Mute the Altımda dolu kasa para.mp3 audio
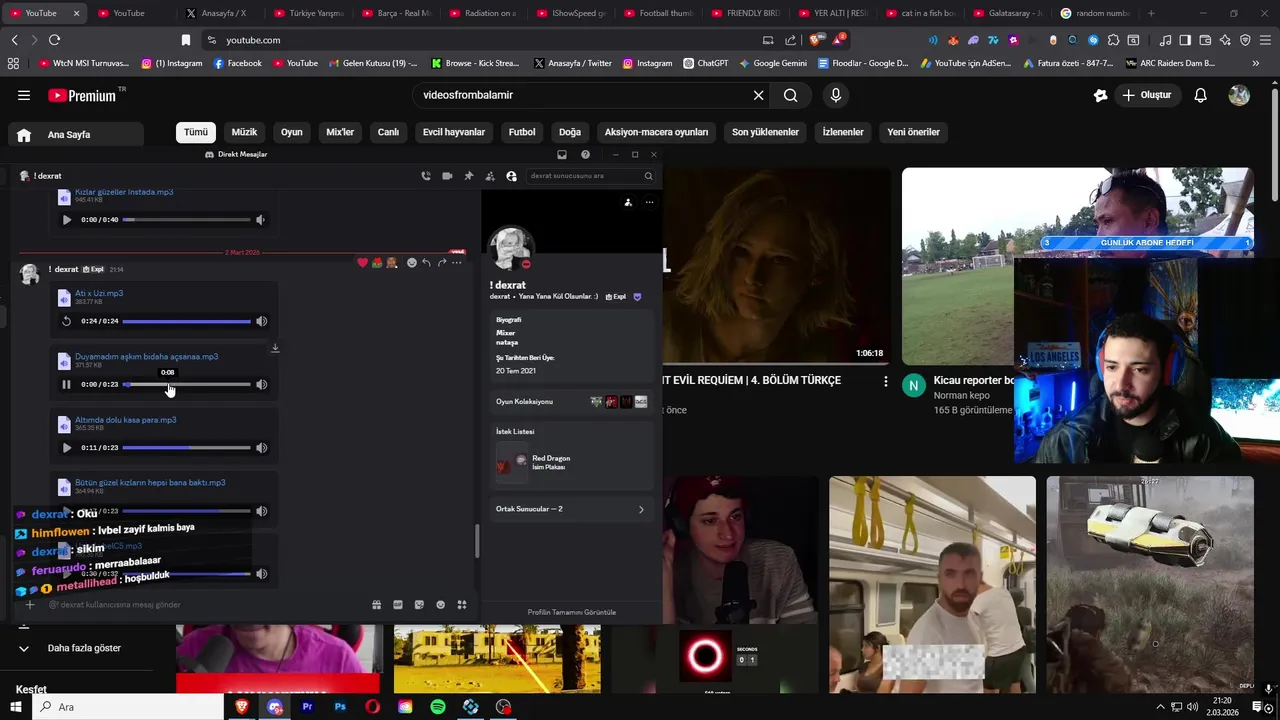 click(261, 448)
